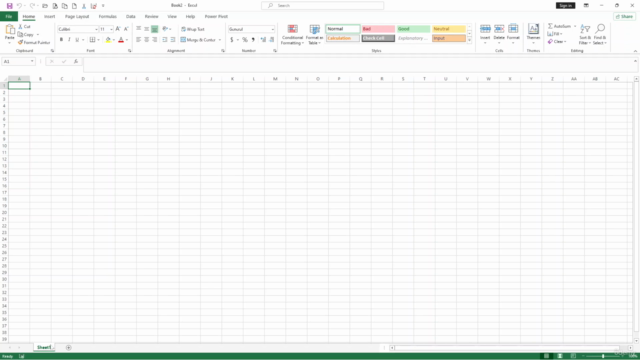Apply borders to the cells
This screenshot has width=640, height=360.
pyautogui.click(x=93, y=40)
